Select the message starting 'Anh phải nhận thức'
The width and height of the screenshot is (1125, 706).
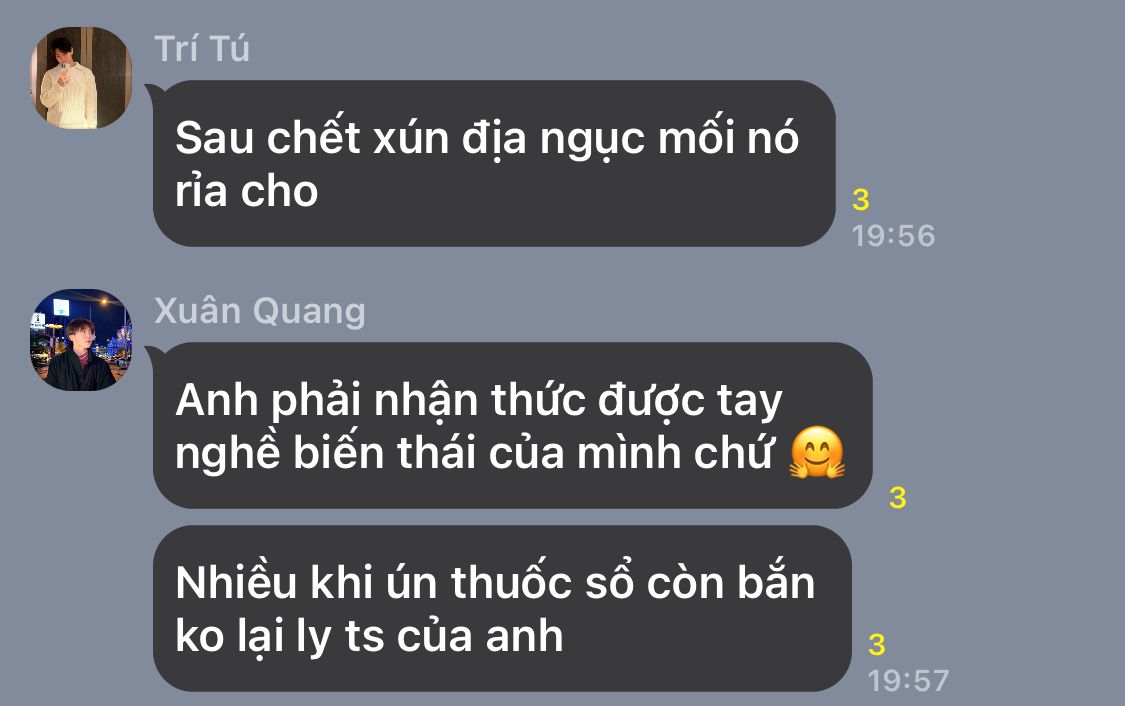[x=512, y=425]
